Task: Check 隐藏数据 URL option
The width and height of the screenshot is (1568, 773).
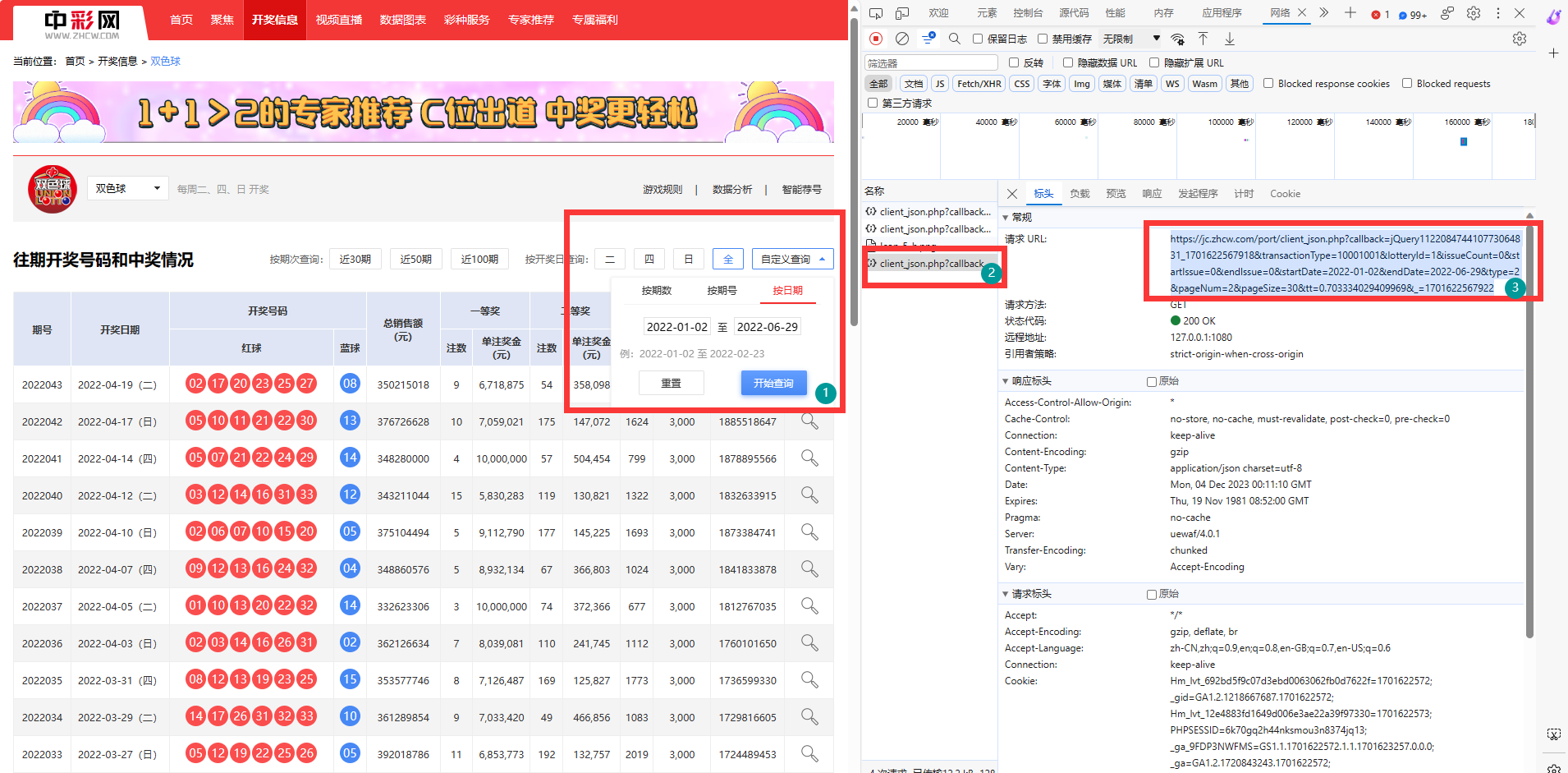Action: point(1068,62)
